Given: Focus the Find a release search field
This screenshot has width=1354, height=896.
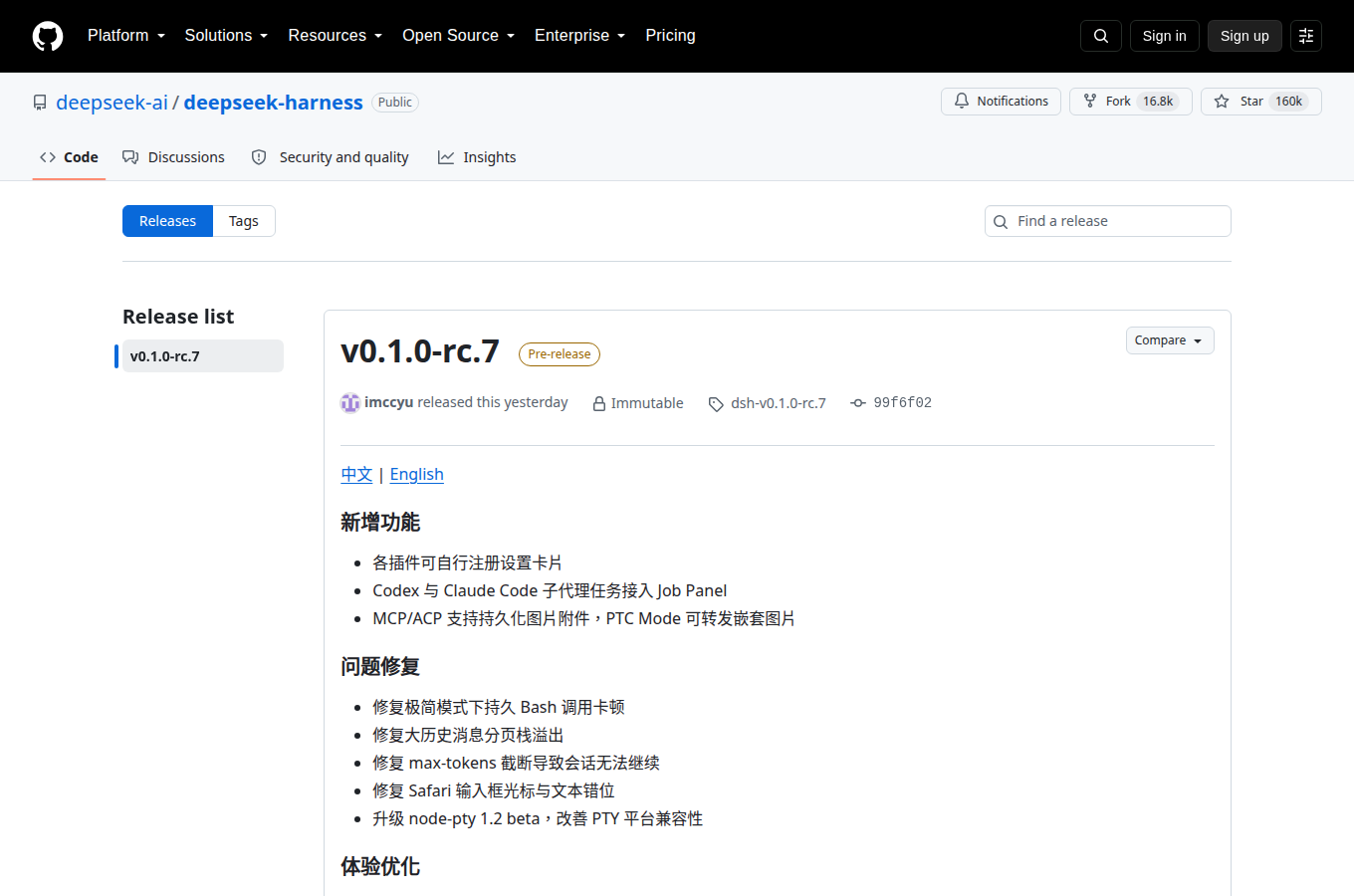Looking at the screenshot, I should tap(1108, 221).
